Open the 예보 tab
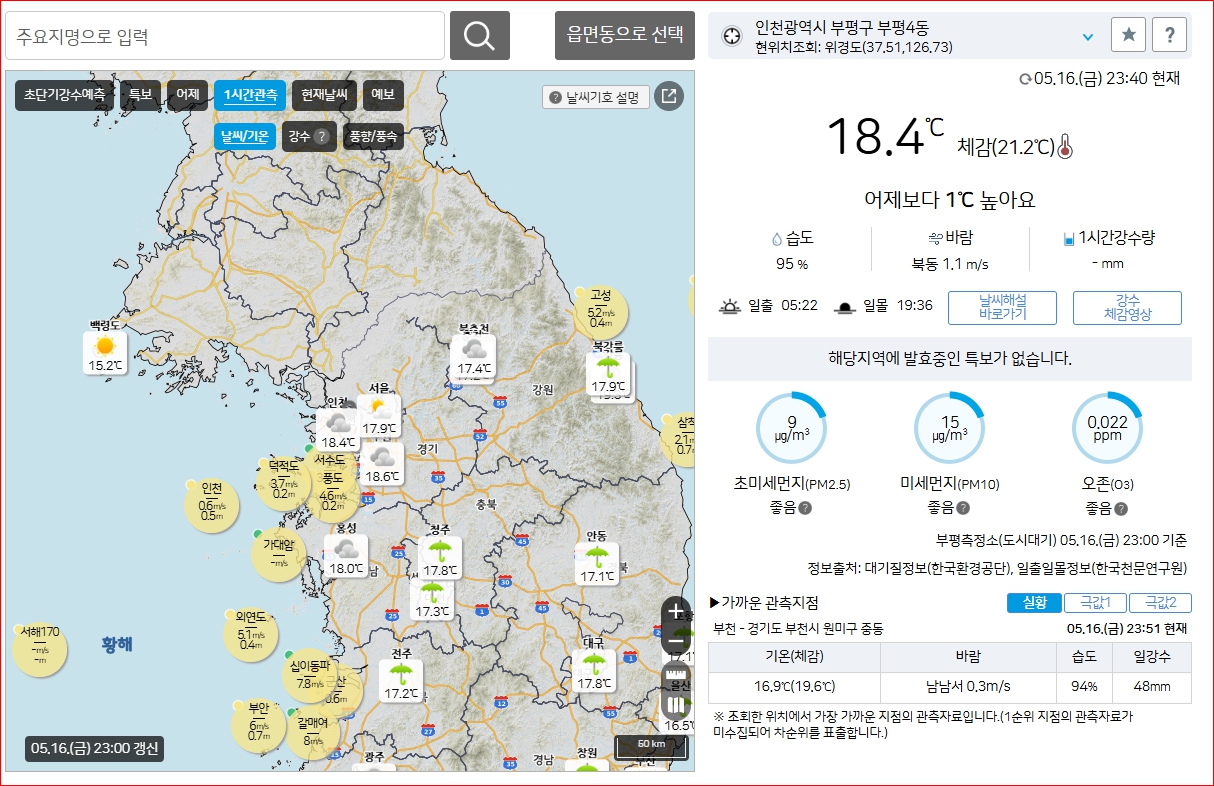 coord(383,95)
